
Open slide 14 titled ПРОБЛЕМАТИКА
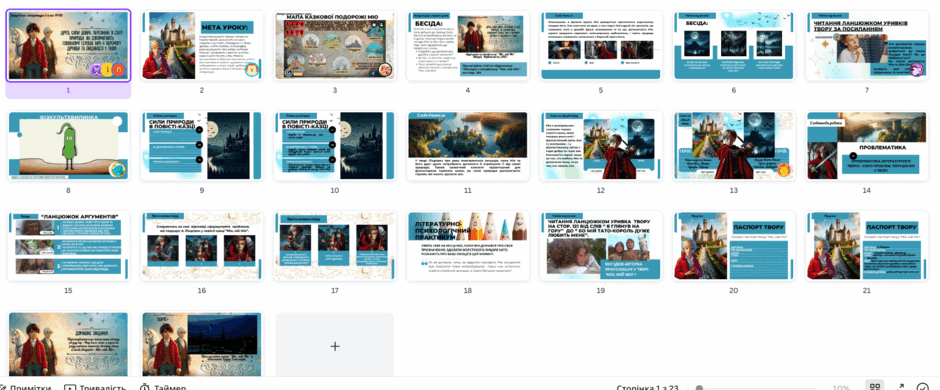click(867, 146)
